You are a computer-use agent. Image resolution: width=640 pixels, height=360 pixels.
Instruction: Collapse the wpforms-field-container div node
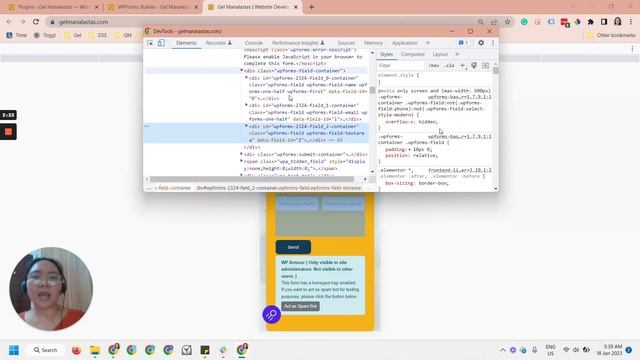point(241,71)
